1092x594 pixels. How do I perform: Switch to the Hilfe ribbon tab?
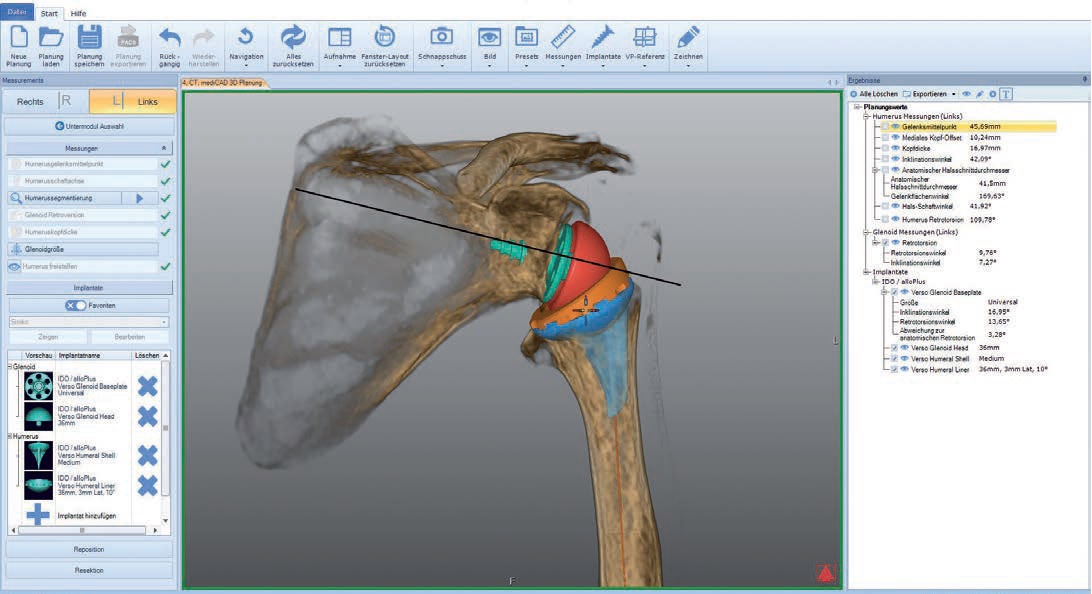click(x=78, y=13)
